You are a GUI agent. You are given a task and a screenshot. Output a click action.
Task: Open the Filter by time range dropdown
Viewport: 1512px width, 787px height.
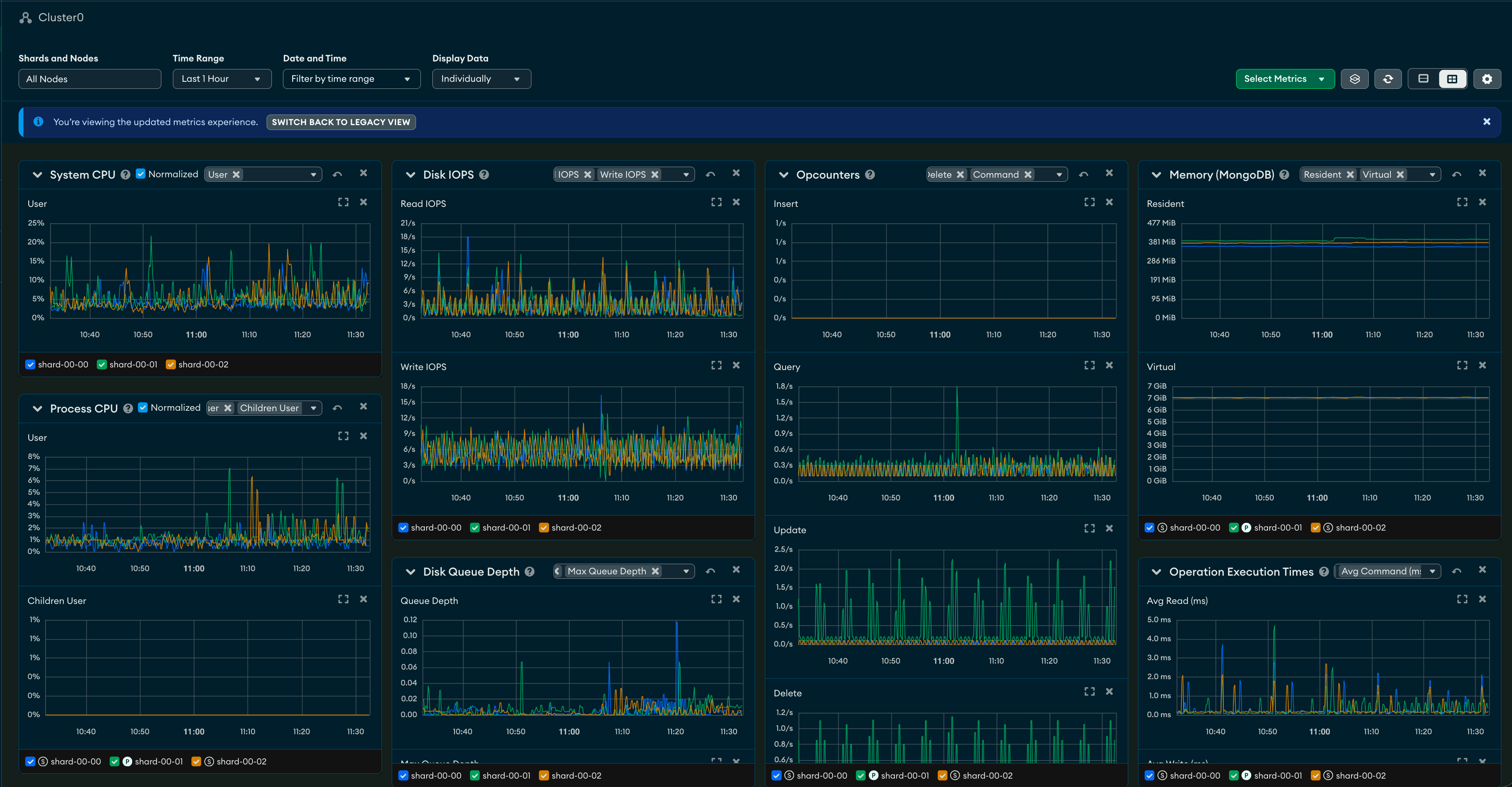(351, 79)
